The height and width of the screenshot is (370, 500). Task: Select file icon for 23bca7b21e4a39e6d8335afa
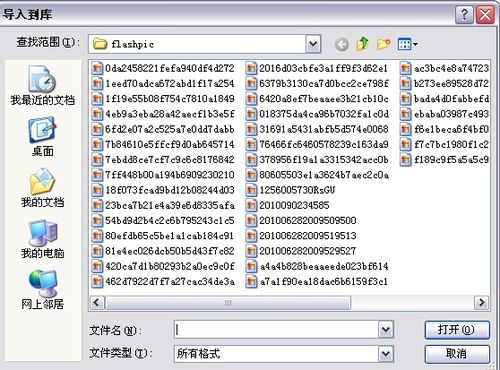tap(97, 205)
